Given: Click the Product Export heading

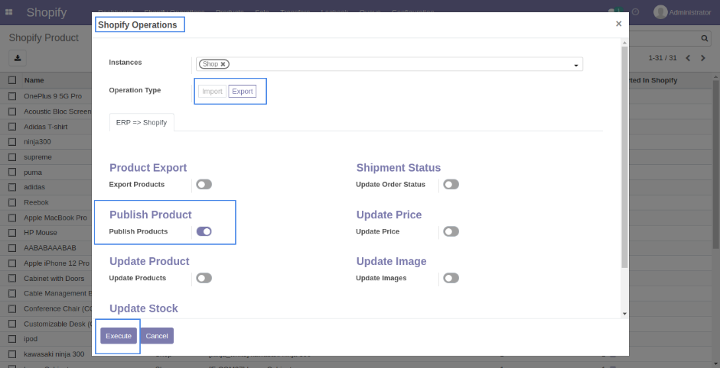Looking at the screenshot, I should click(148, 168).
